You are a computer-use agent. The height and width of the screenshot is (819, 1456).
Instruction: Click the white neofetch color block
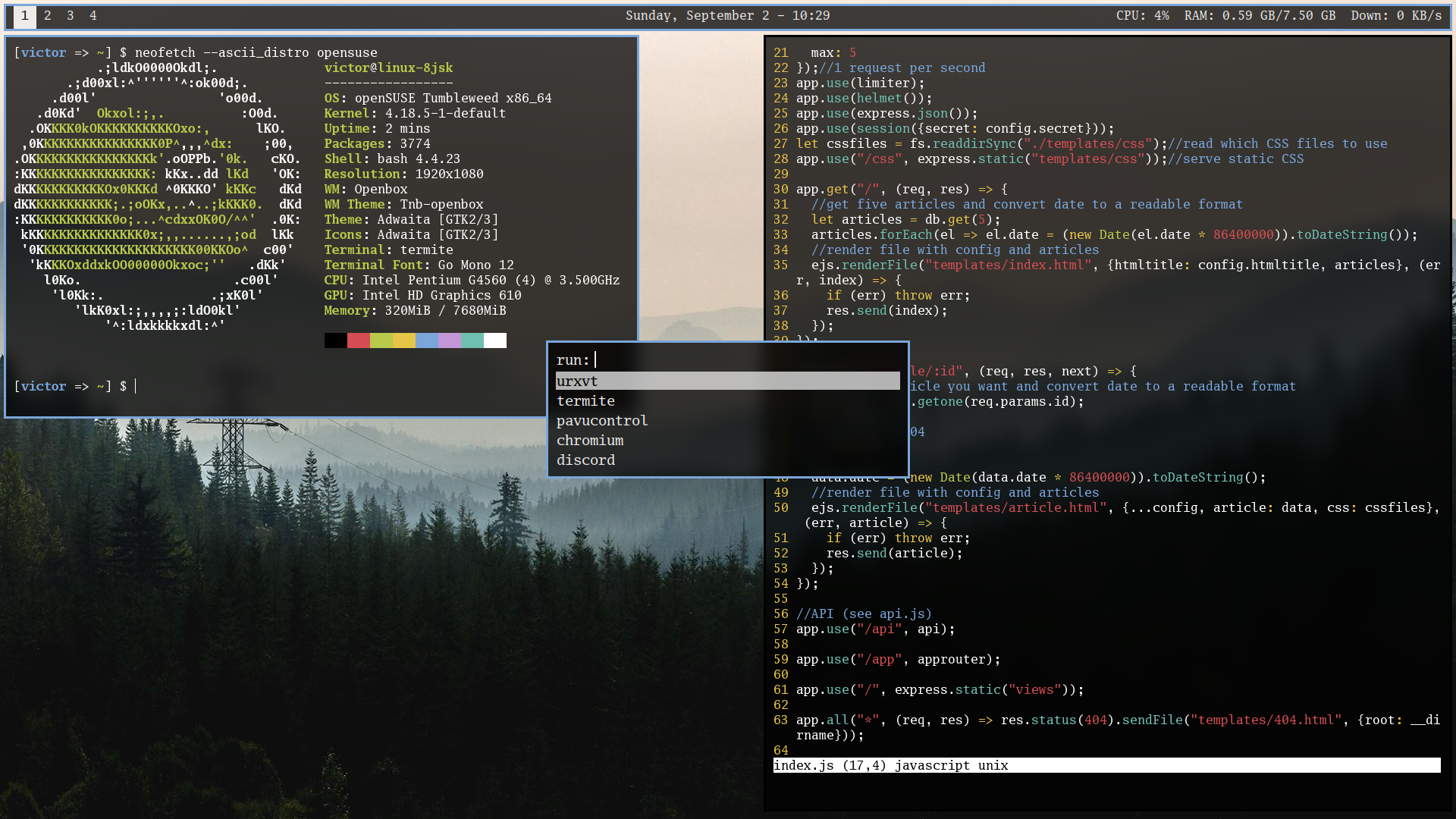pos(495,340)
